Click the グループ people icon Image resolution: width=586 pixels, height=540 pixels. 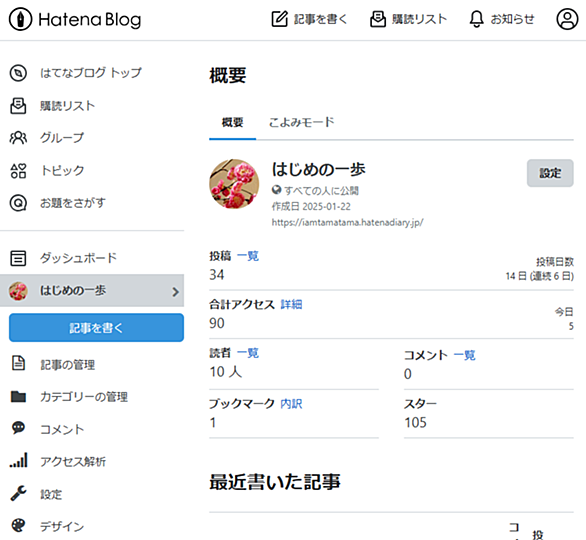pos(18,138)
